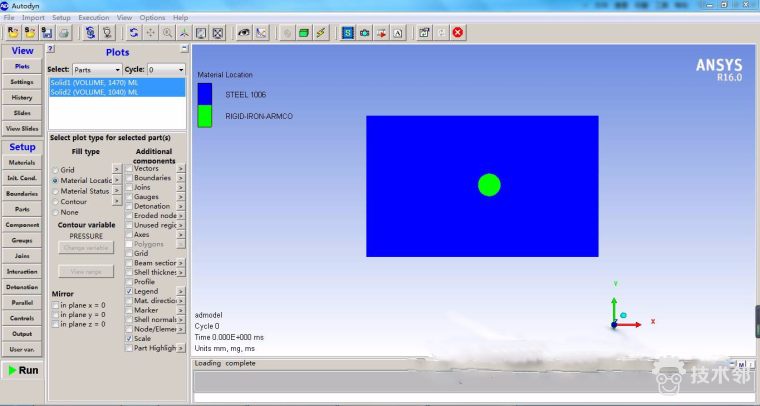Viewport: 760px width, 406px height.
Task: Click the Save model toolbar icon
Action: [x=47, y=33]
